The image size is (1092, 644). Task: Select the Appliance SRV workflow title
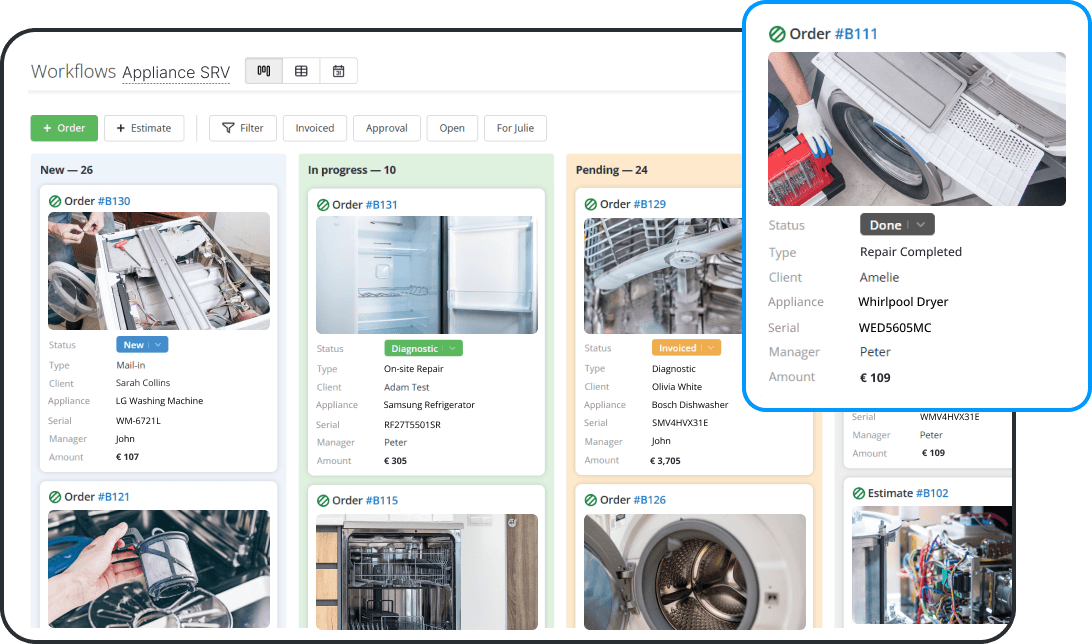[x=176, y=72]
